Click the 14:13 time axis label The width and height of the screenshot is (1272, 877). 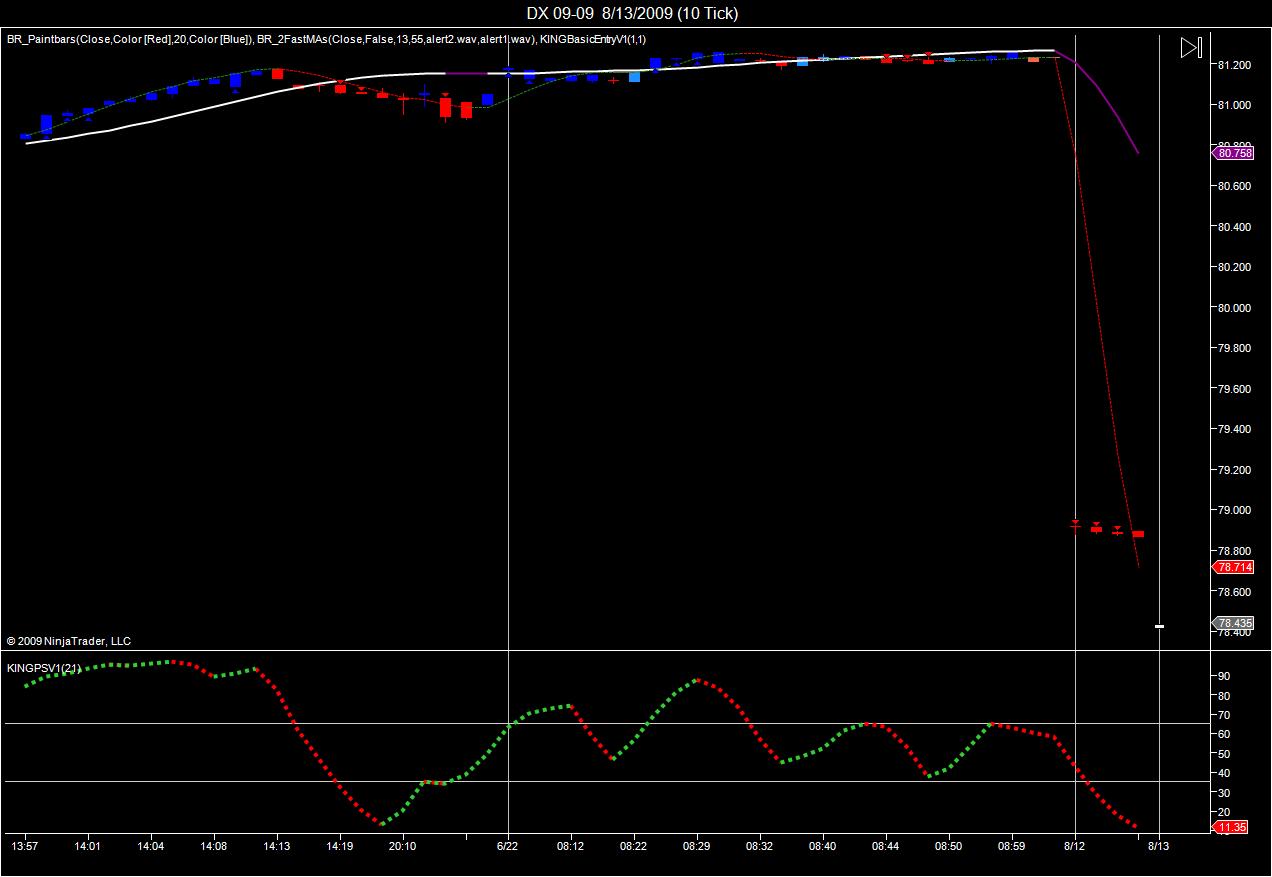point(277,846)
